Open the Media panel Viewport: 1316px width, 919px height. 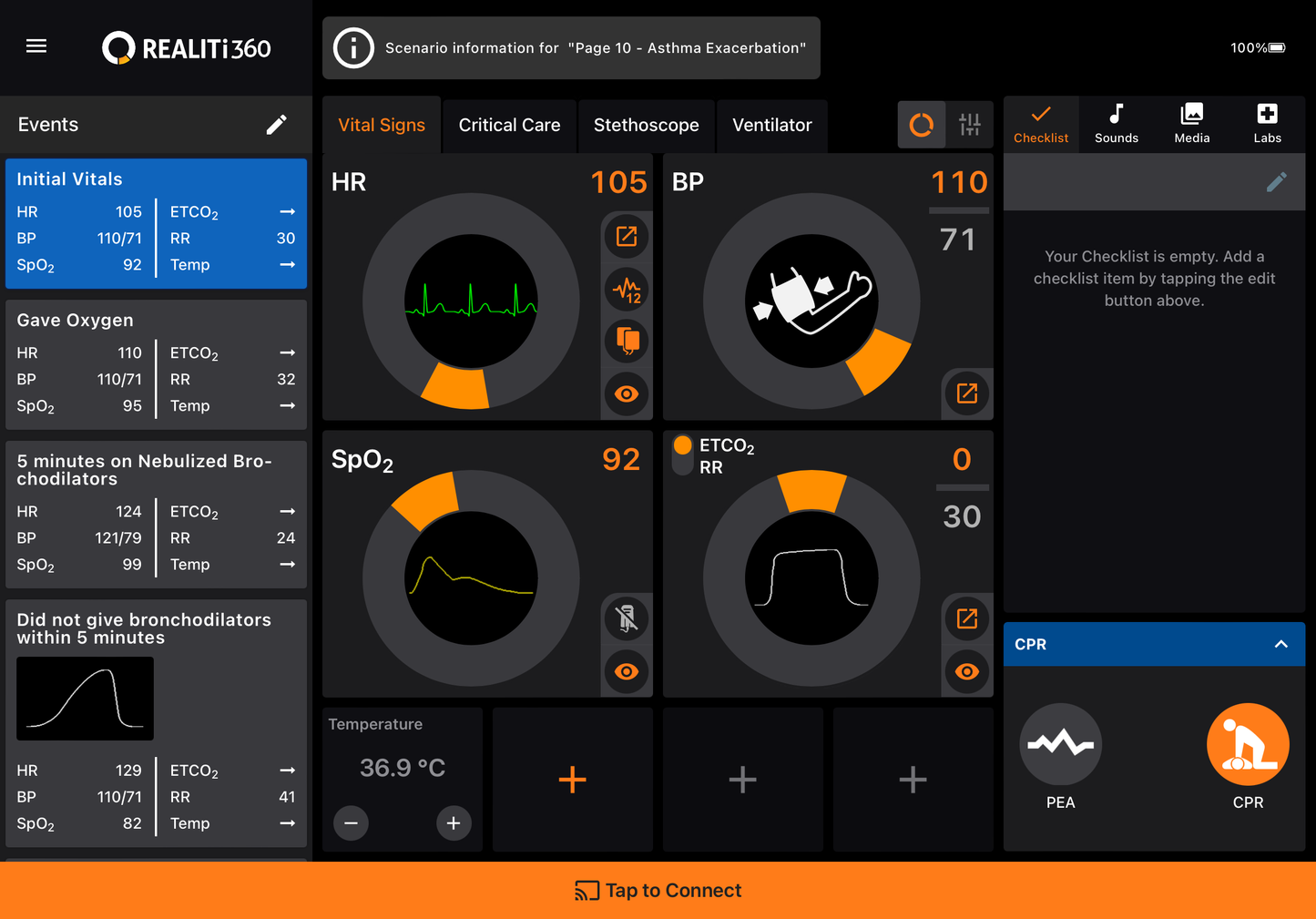coord(1191,125)
